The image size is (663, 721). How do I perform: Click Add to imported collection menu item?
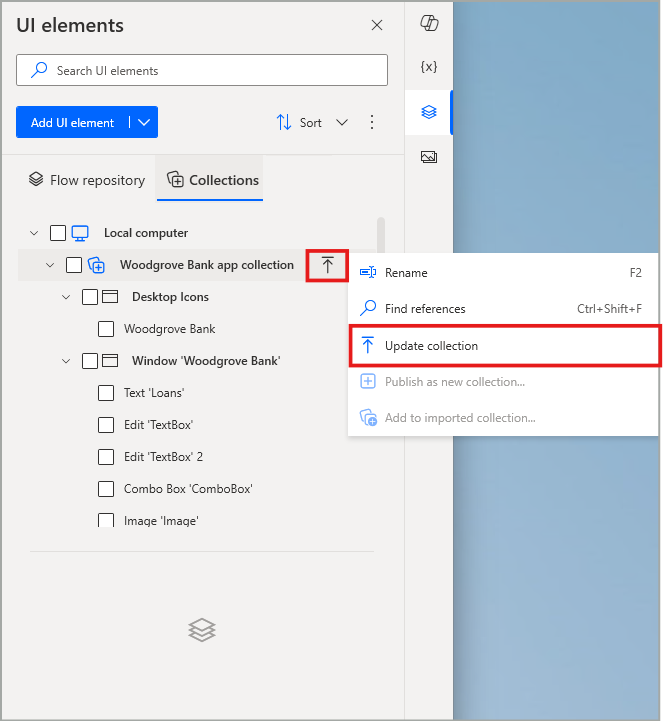pyautogui.click(x=503, y=418)
